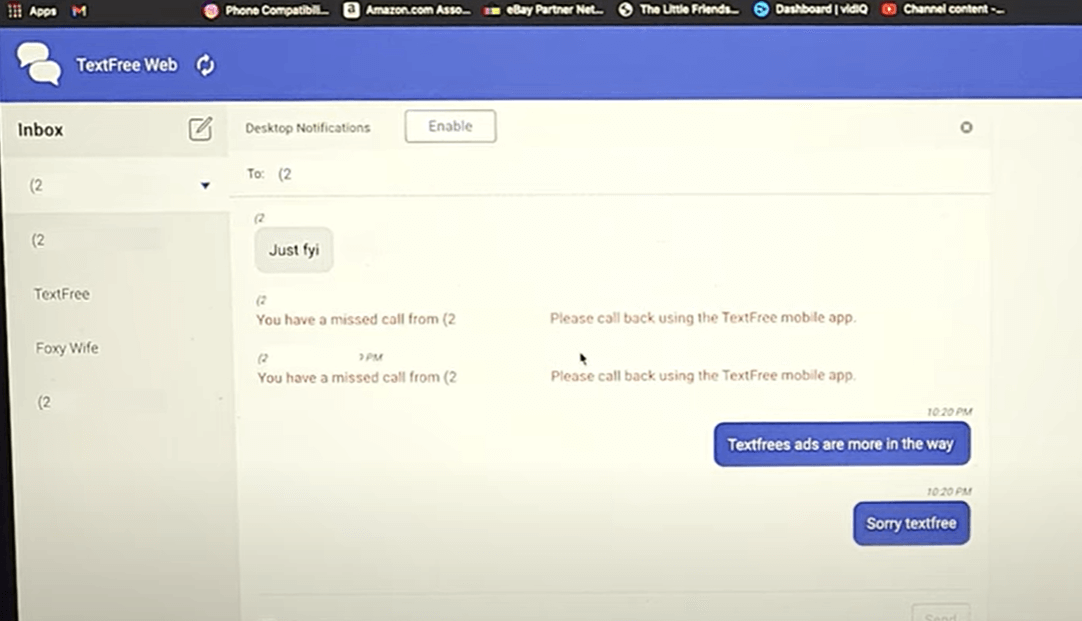
Task: Click the 'Just fyi' message bubble
Action: point(294,250)
